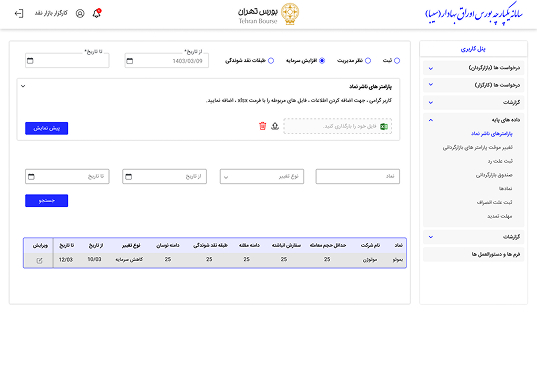Open the calendar icon in the search از تاریخ field
This screenshot has height=366, width=537.
(x=128, y=177)
